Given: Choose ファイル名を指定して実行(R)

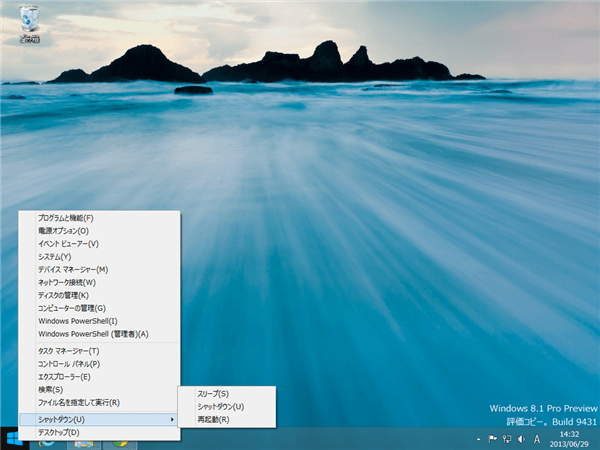Looking at the screenshot, I should [99, 403].
